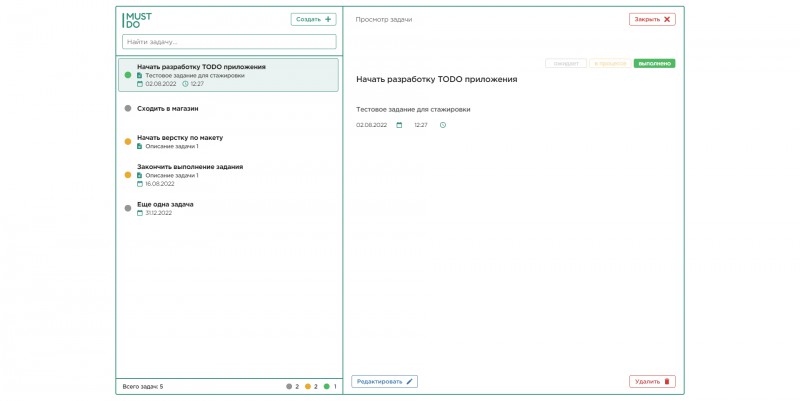
Task: Click orange status dot of Закончить выполнение задания
Action: [128, 174]
